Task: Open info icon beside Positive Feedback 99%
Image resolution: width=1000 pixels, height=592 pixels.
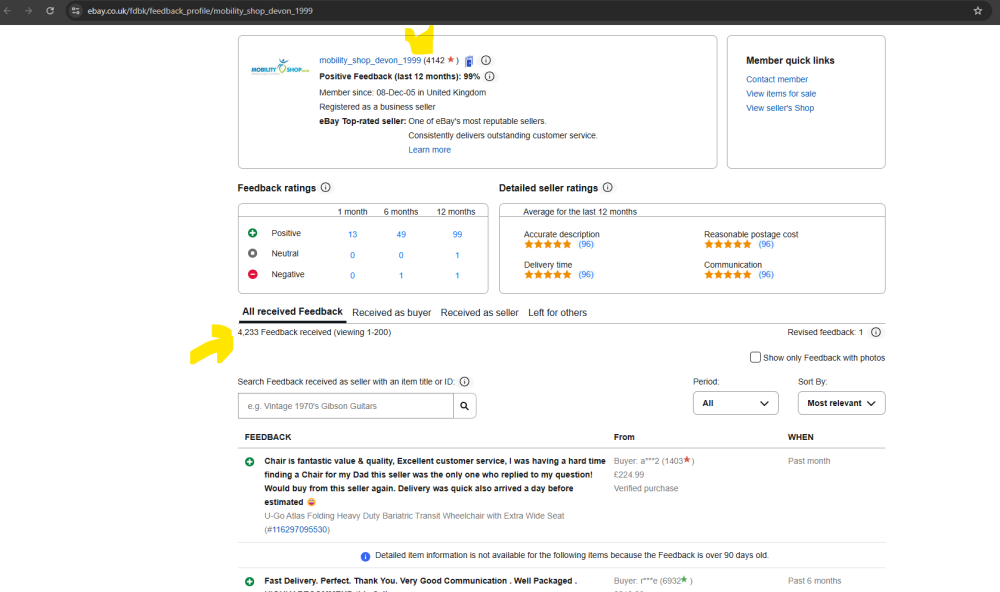Action: click(490, 77)
